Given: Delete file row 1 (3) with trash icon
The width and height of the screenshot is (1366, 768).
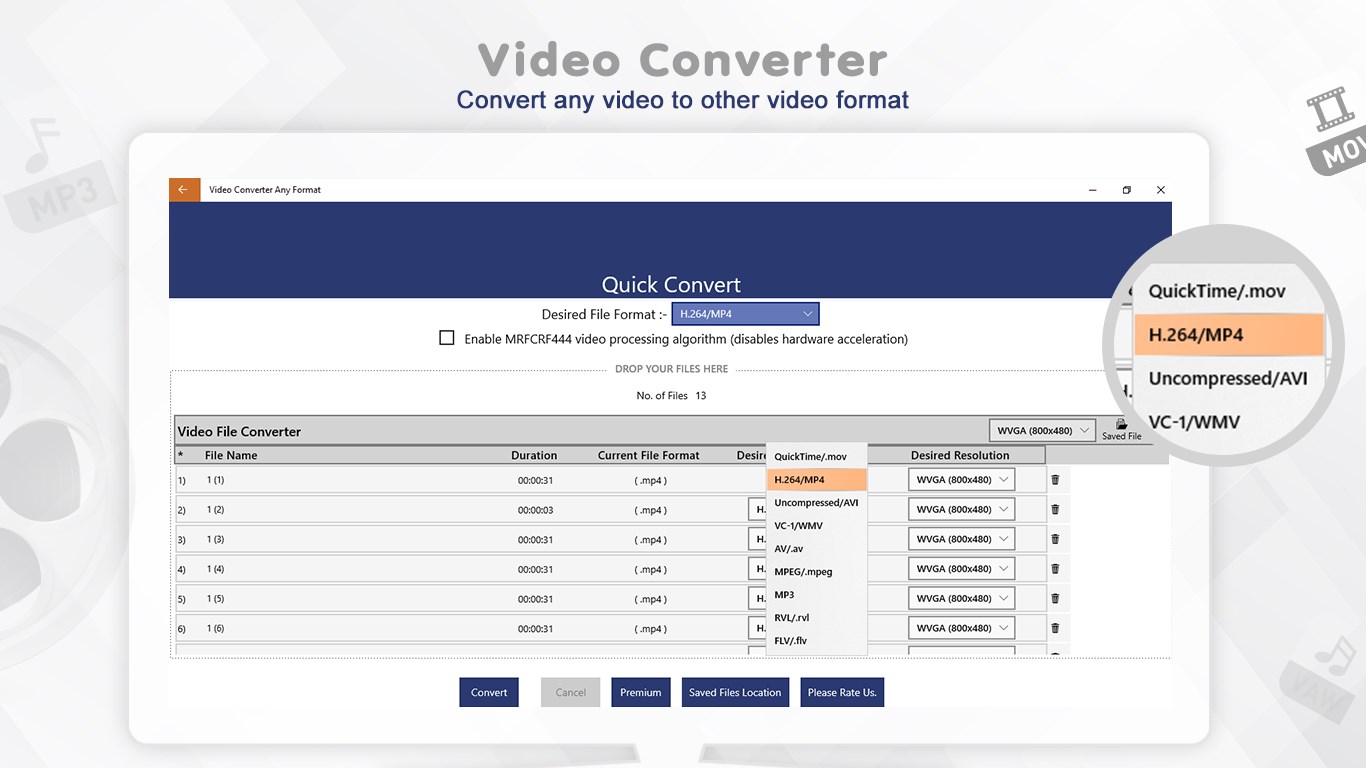Looking at the screenshot, I should pos(1055,539).
